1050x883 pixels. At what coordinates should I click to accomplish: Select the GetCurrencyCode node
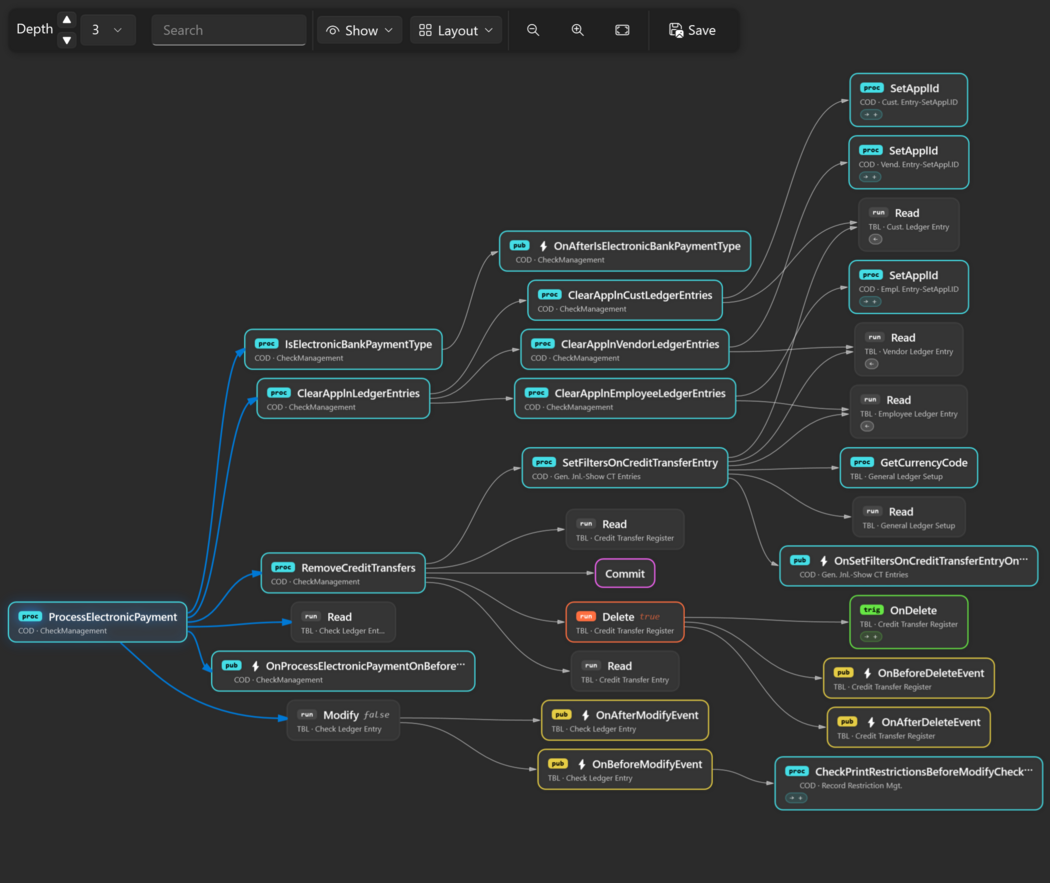coord(909,468)
